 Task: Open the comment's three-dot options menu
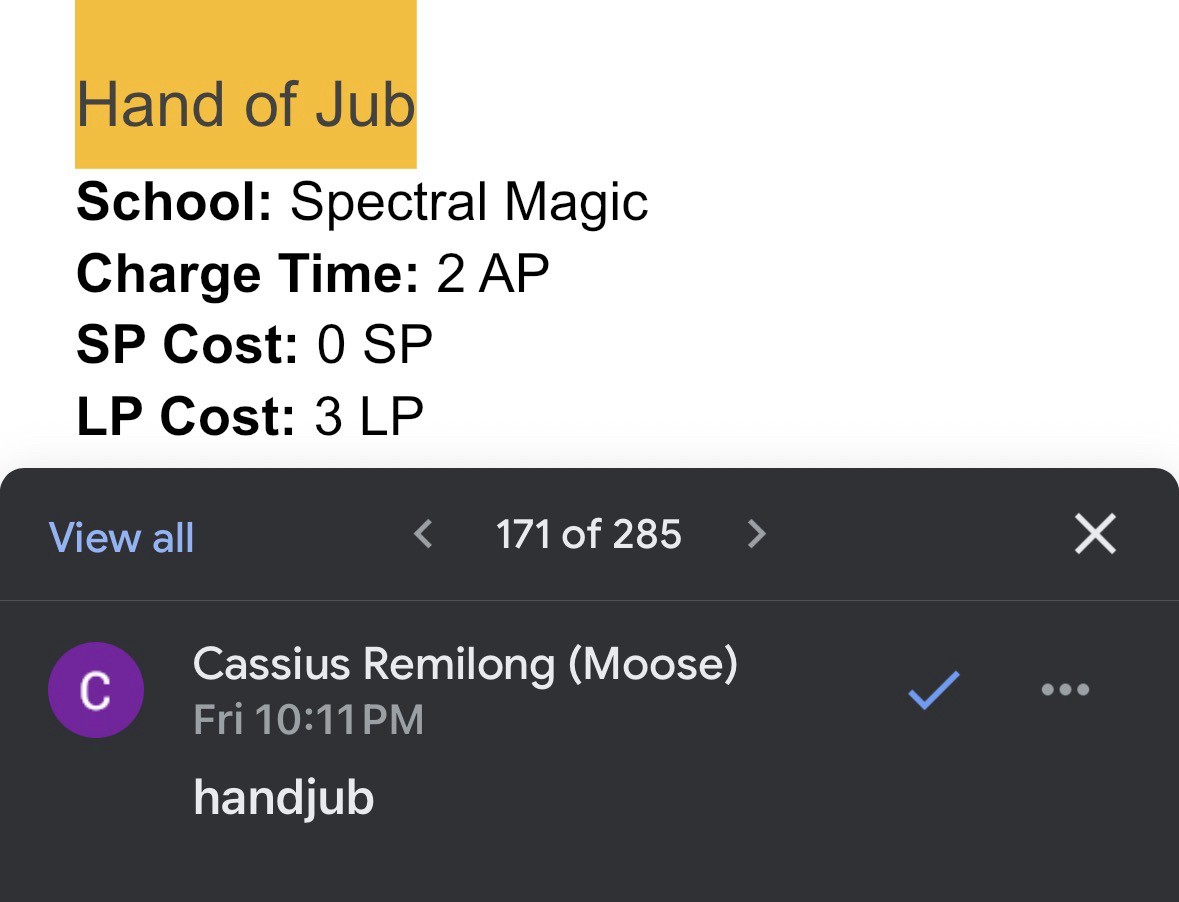click(1065, 690)
